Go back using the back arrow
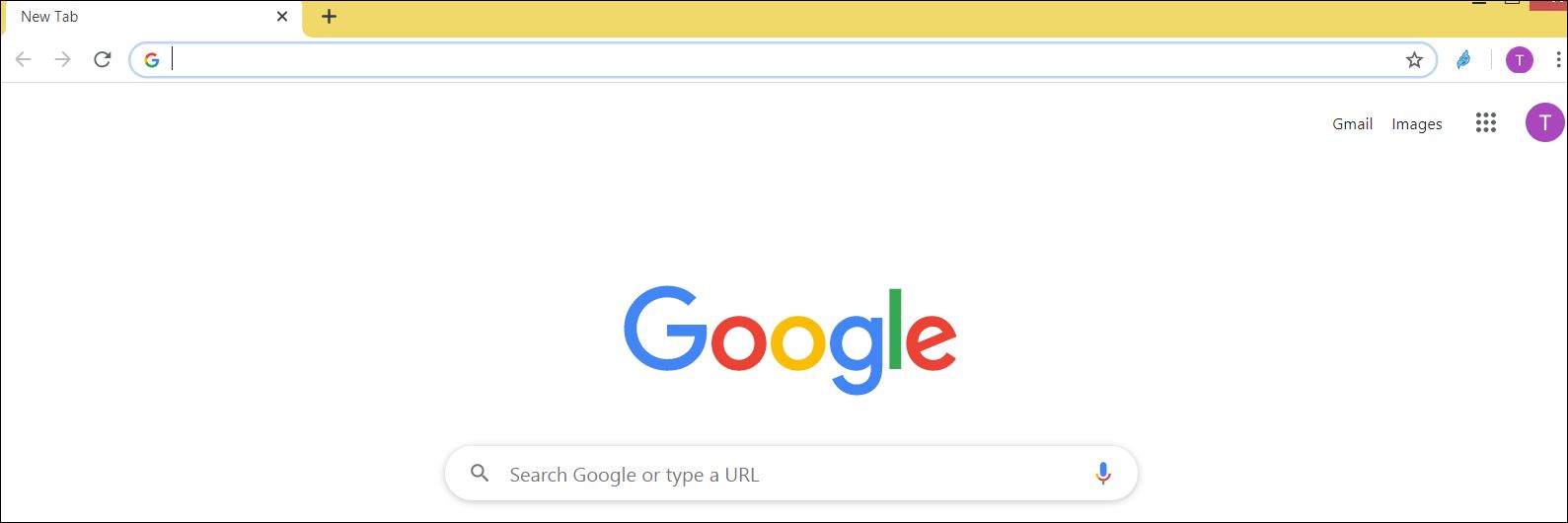The image size is (1568, 523). pyautogui.click(x=24, y=60)
